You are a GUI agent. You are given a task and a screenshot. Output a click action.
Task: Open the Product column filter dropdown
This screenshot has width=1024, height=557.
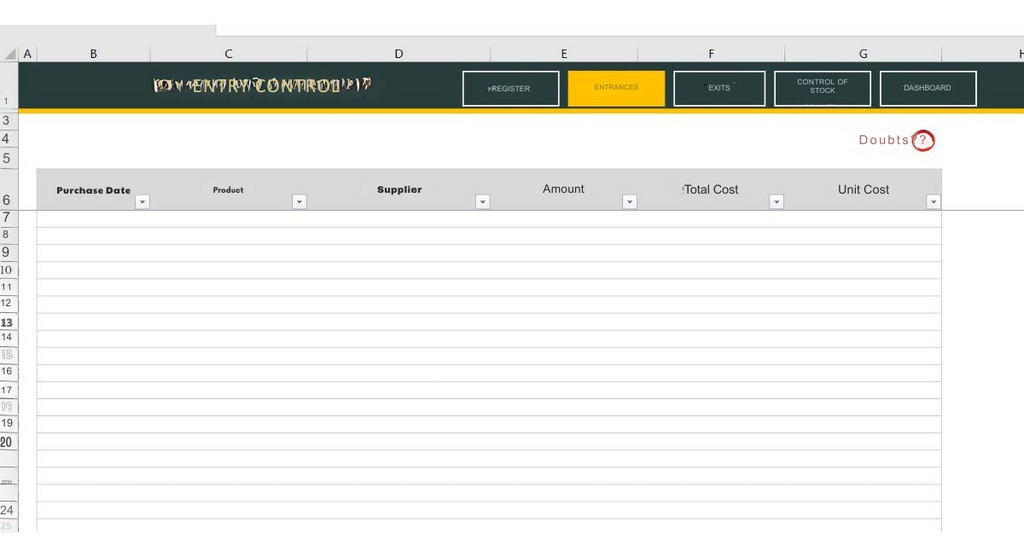coord(299,202)
